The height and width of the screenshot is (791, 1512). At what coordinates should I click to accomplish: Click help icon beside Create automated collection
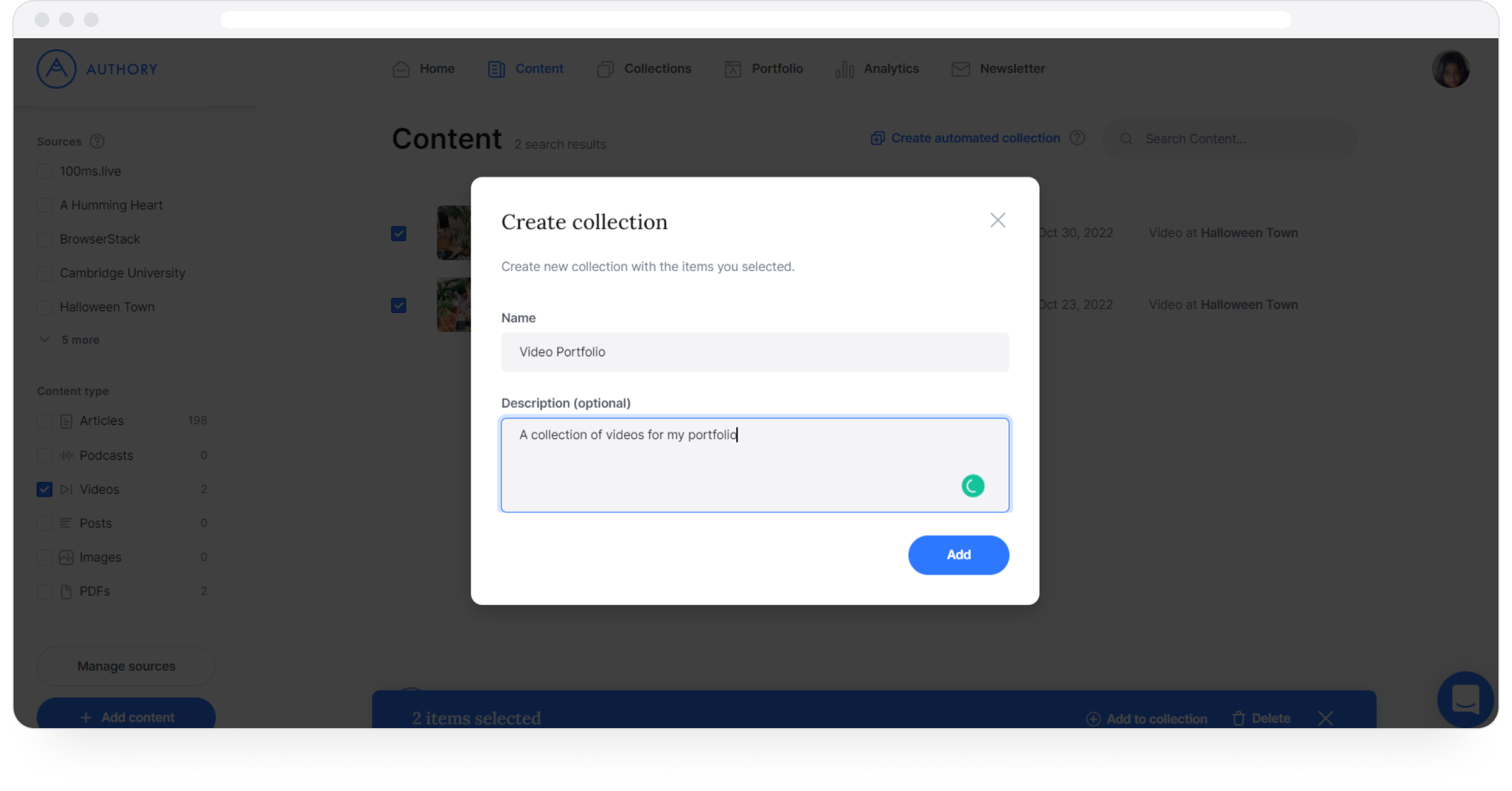coord(1077,138)
